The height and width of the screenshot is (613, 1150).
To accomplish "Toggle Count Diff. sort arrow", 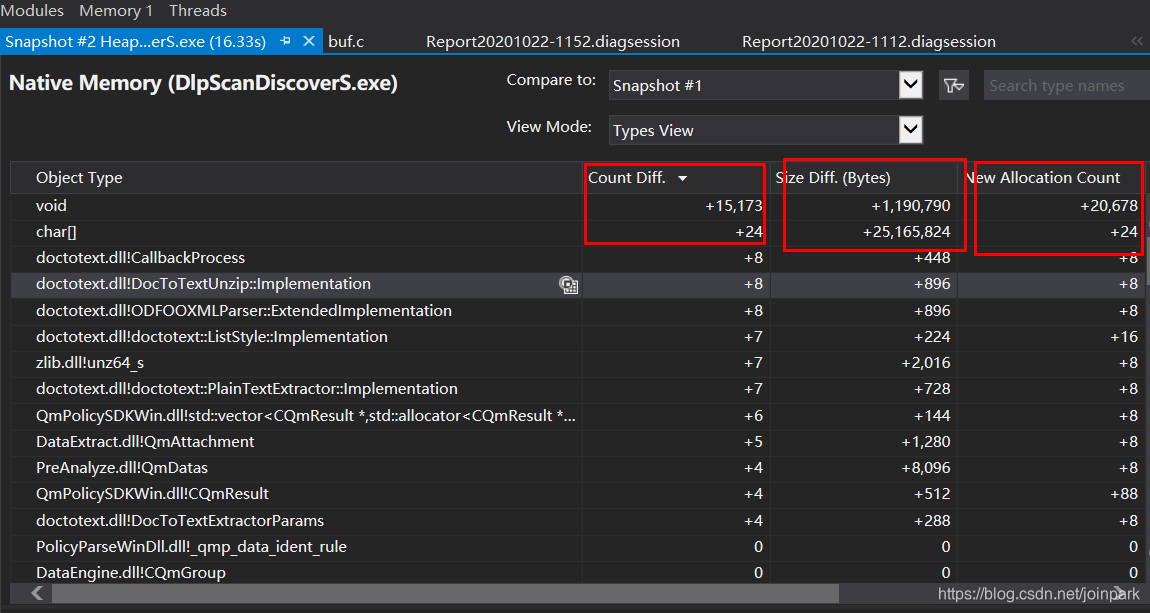I will coord(682,178).
